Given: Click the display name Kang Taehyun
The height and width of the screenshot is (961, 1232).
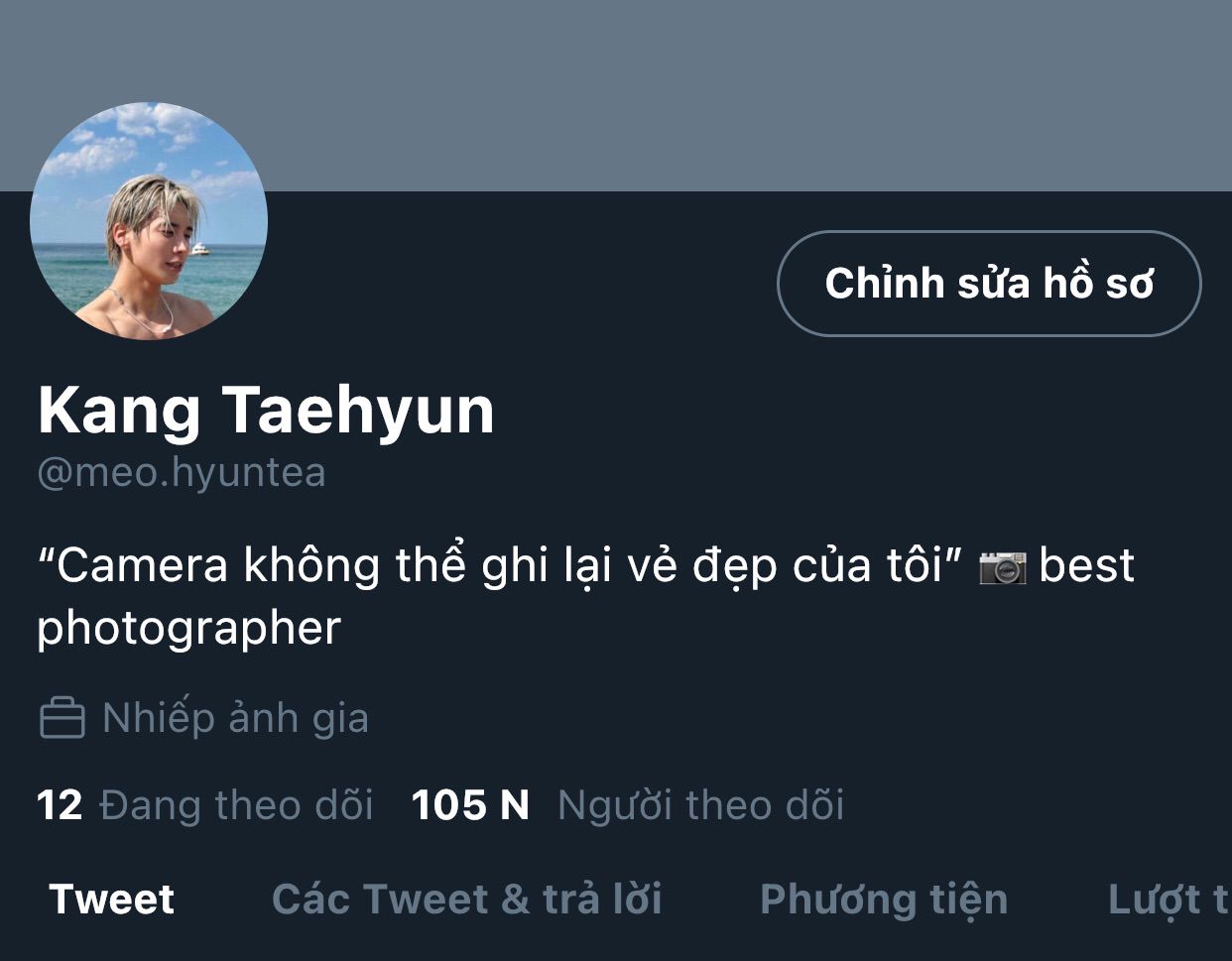Looking at the screenshot, I should pos(266,411).
